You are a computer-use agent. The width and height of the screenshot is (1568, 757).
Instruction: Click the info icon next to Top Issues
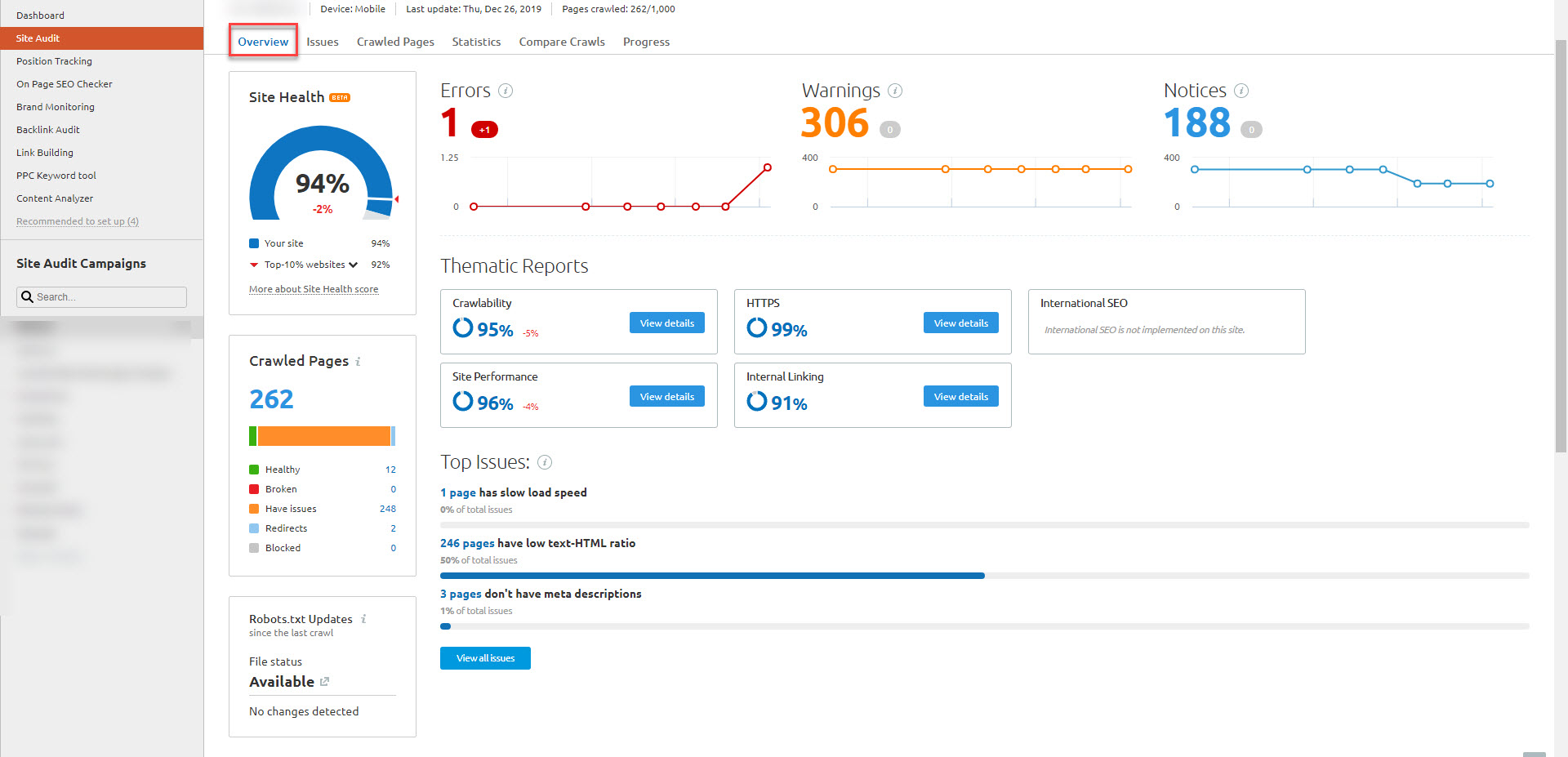pyautogui.click(x=545, y=462)
